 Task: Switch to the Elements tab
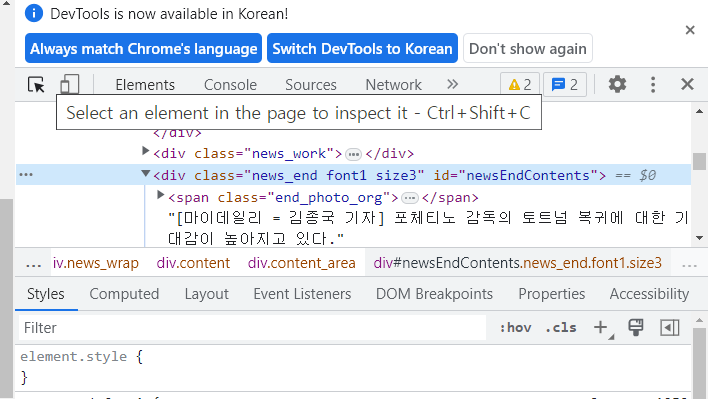tap(145, 85)
